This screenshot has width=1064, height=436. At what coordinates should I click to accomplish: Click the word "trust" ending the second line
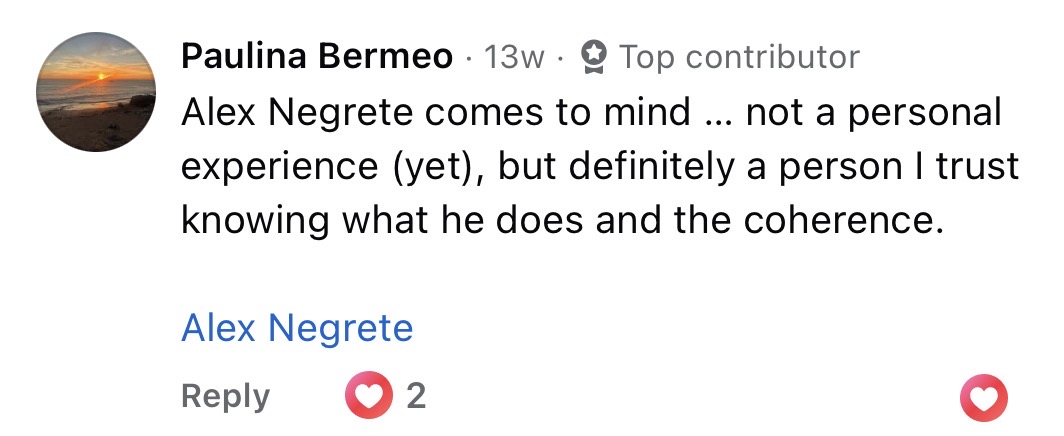(976, 167)
